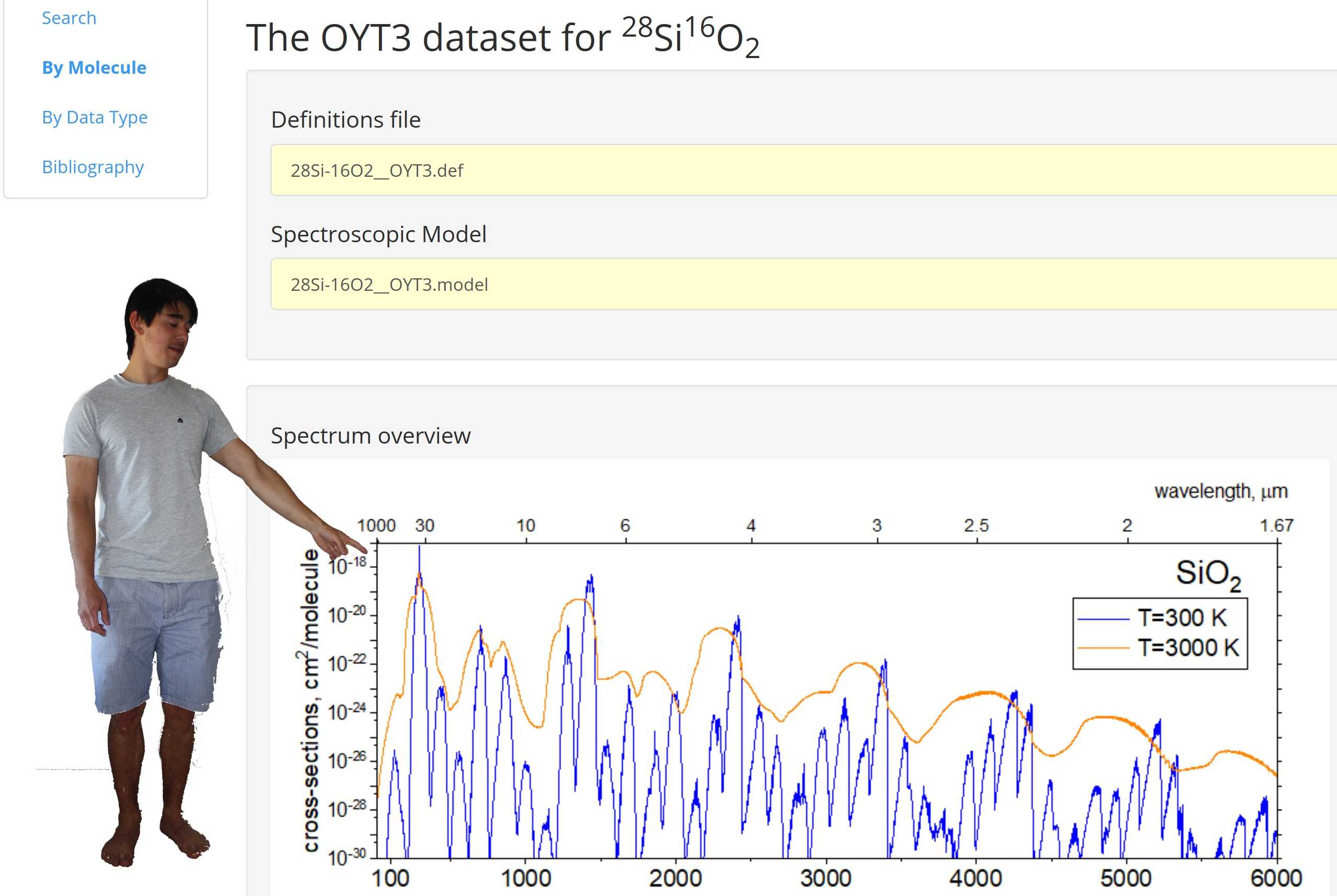Click the OYT3 dataset page title
Image resolution: width=1337 pixels, height=896 pixels.
[x=502, y=38]
